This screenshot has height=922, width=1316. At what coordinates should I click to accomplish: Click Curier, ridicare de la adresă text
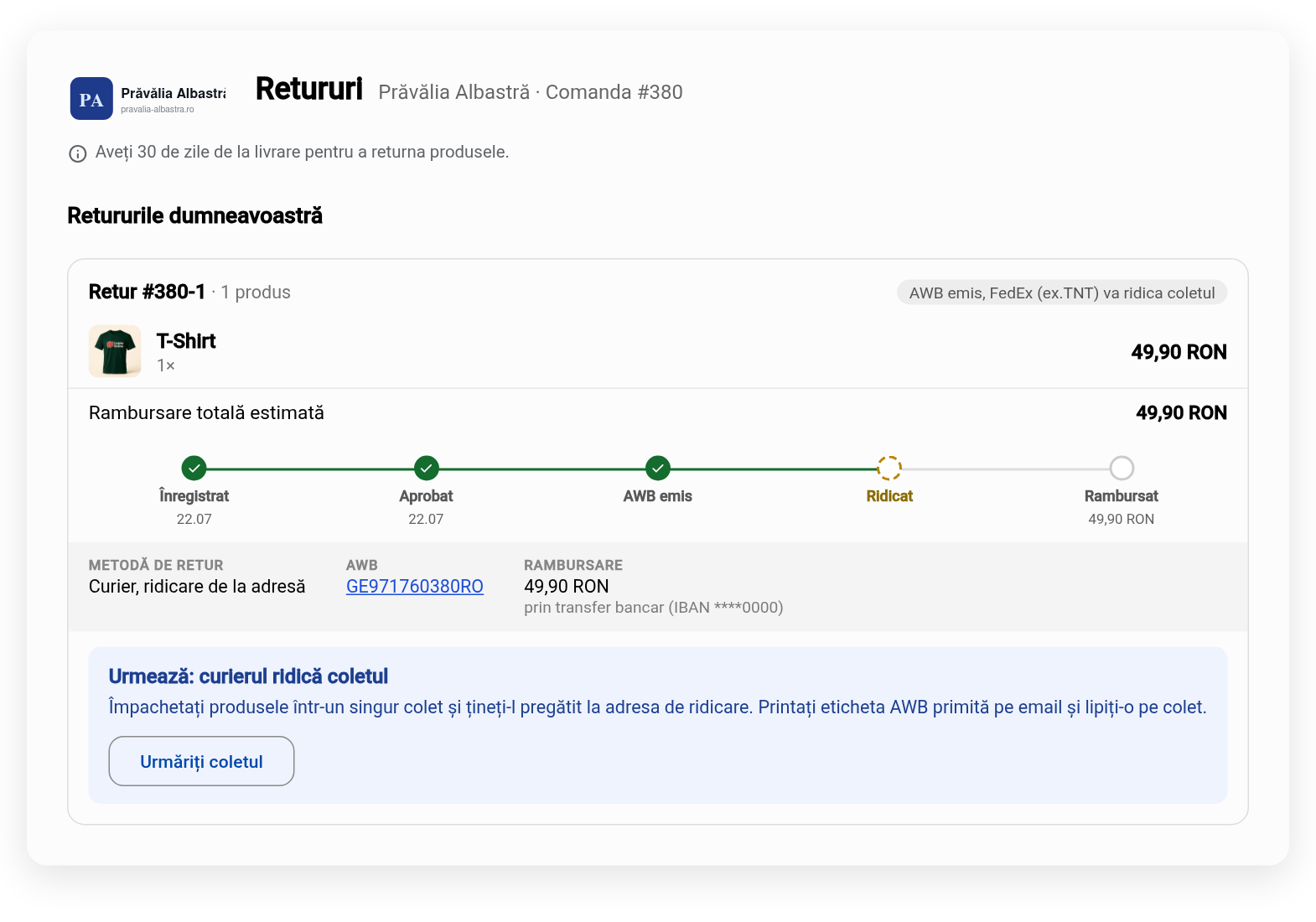coord(197,587)
